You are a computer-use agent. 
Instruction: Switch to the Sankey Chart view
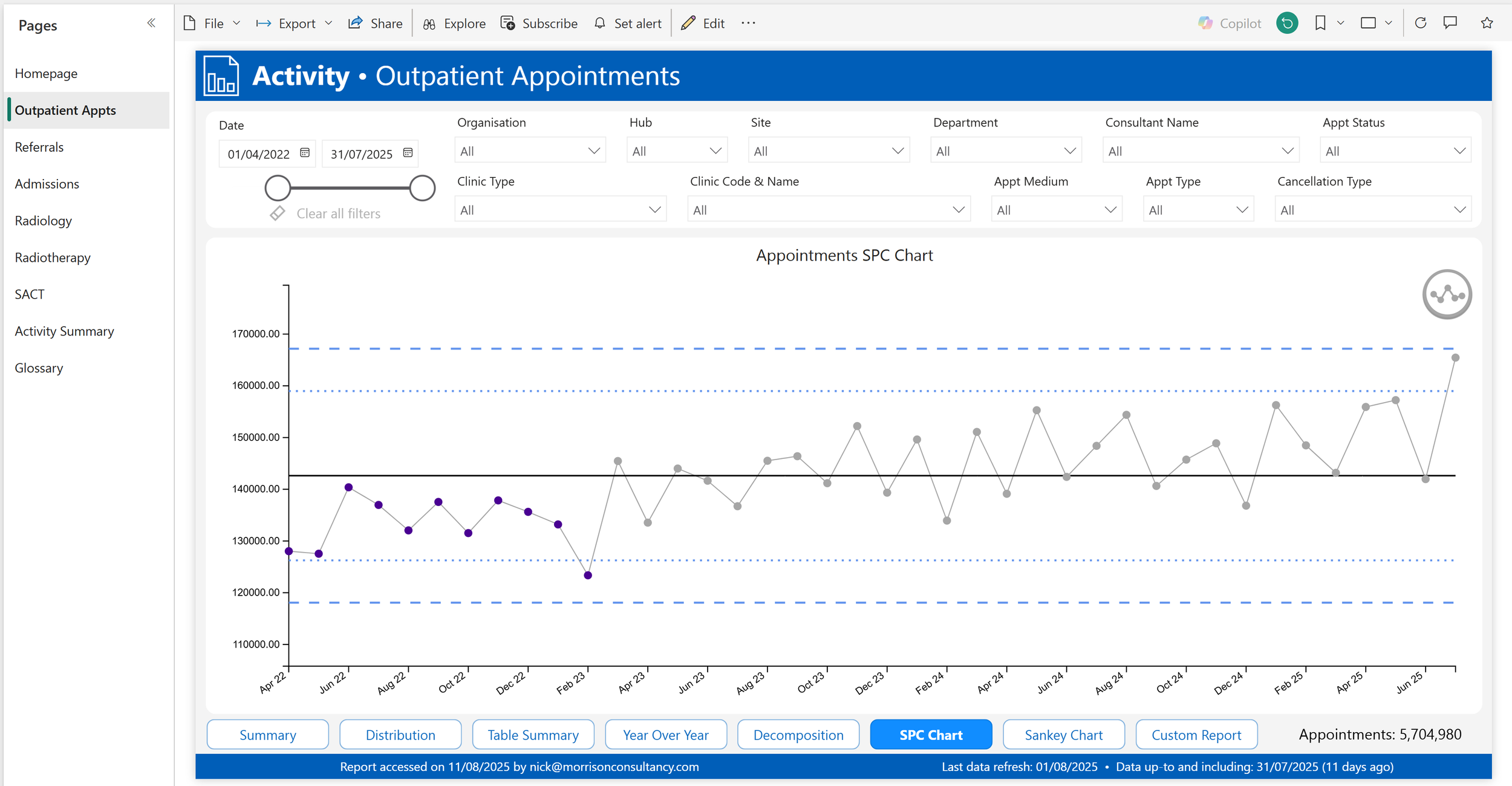(1063, 735)
